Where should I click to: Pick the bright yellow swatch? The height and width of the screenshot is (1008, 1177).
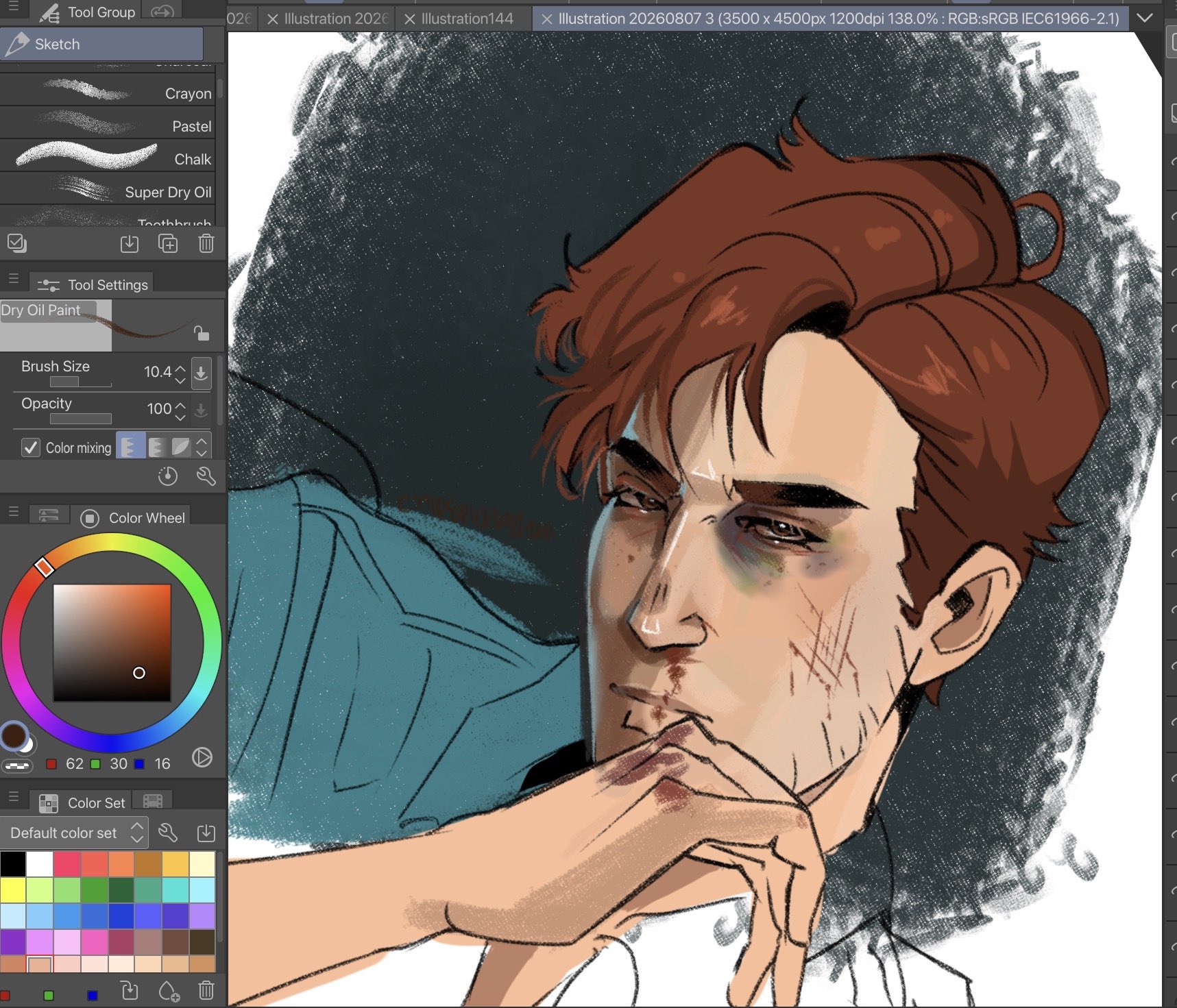(13, 890)
